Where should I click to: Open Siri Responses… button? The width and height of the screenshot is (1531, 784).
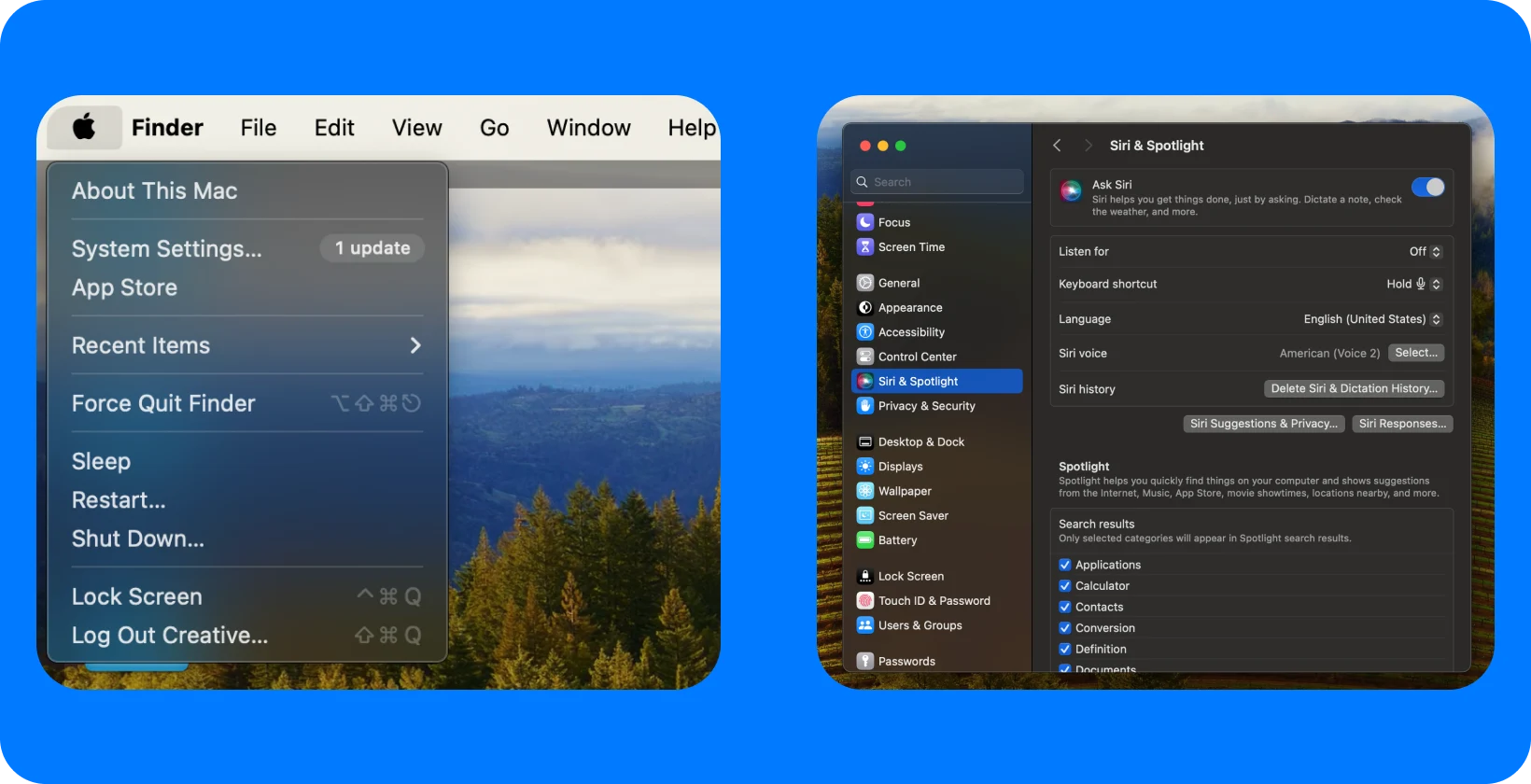(x=1402, y=424)
